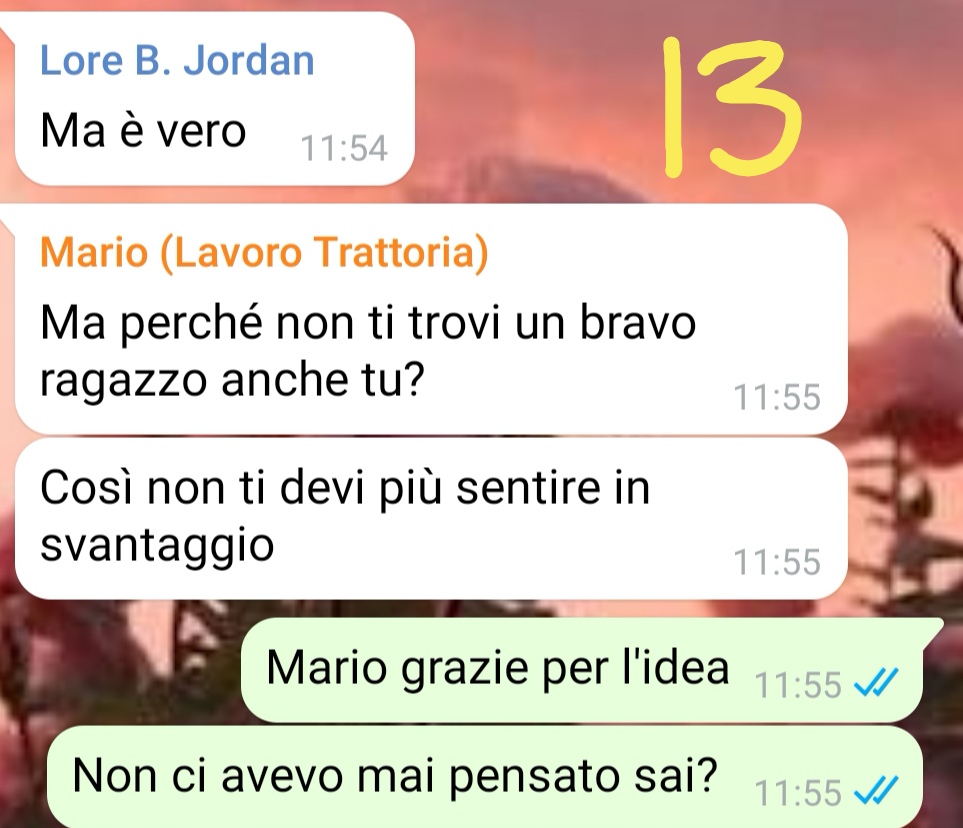Click the 11:54 timestamp on Lore's message

click(344, 148)
